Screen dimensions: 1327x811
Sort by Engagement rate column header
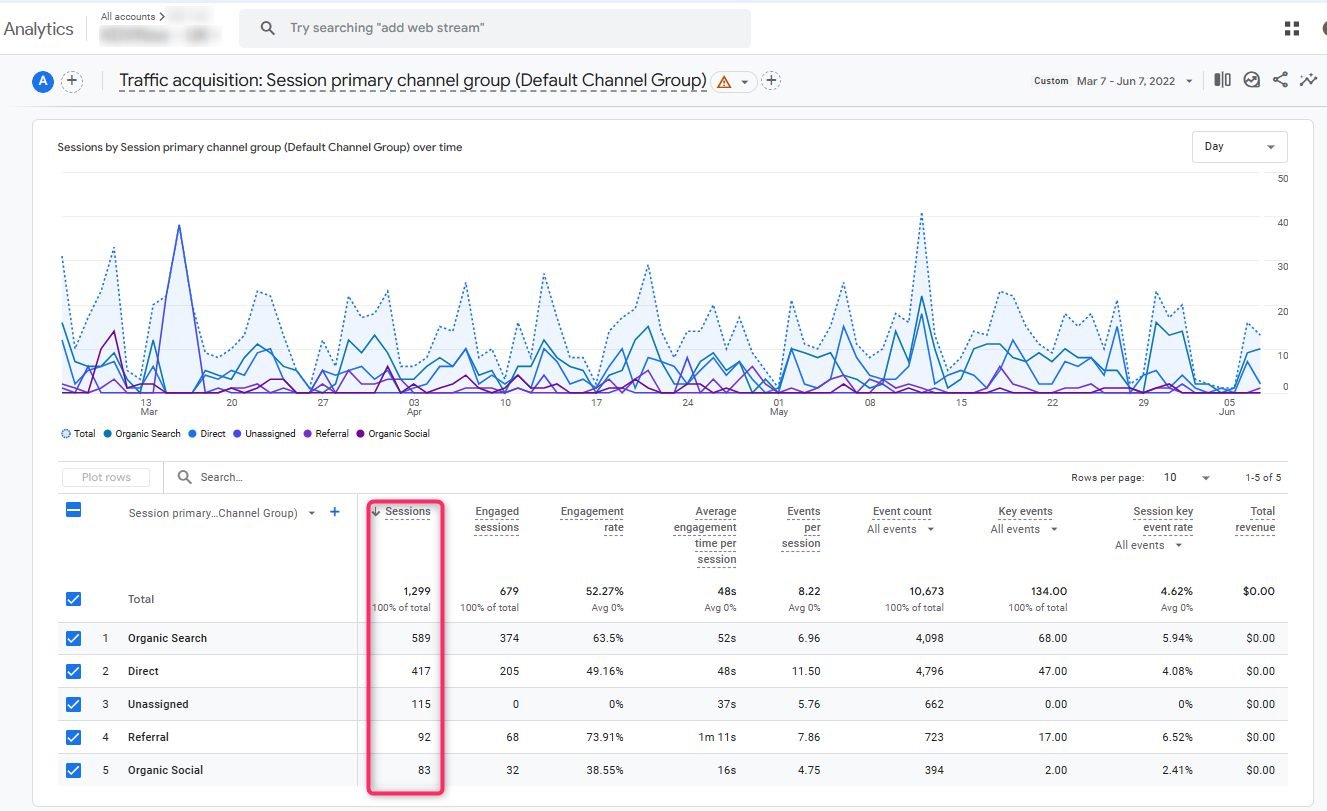(x=592, y=519)
